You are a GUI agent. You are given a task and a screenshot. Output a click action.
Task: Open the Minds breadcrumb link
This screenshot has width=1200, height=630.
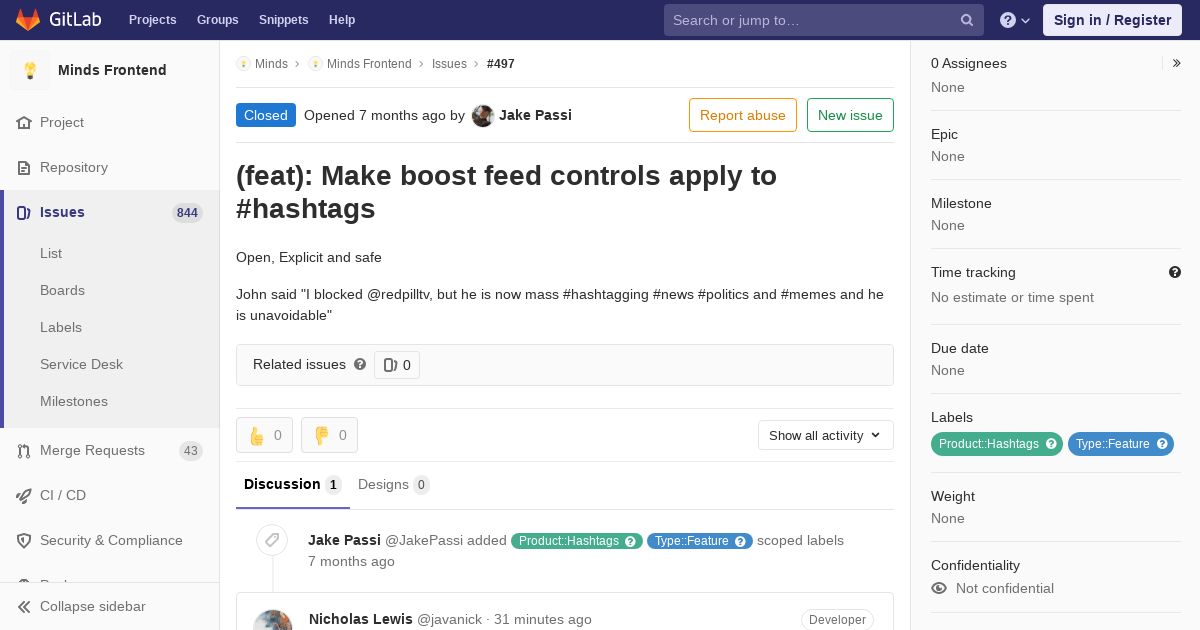[x=271, y=64]
